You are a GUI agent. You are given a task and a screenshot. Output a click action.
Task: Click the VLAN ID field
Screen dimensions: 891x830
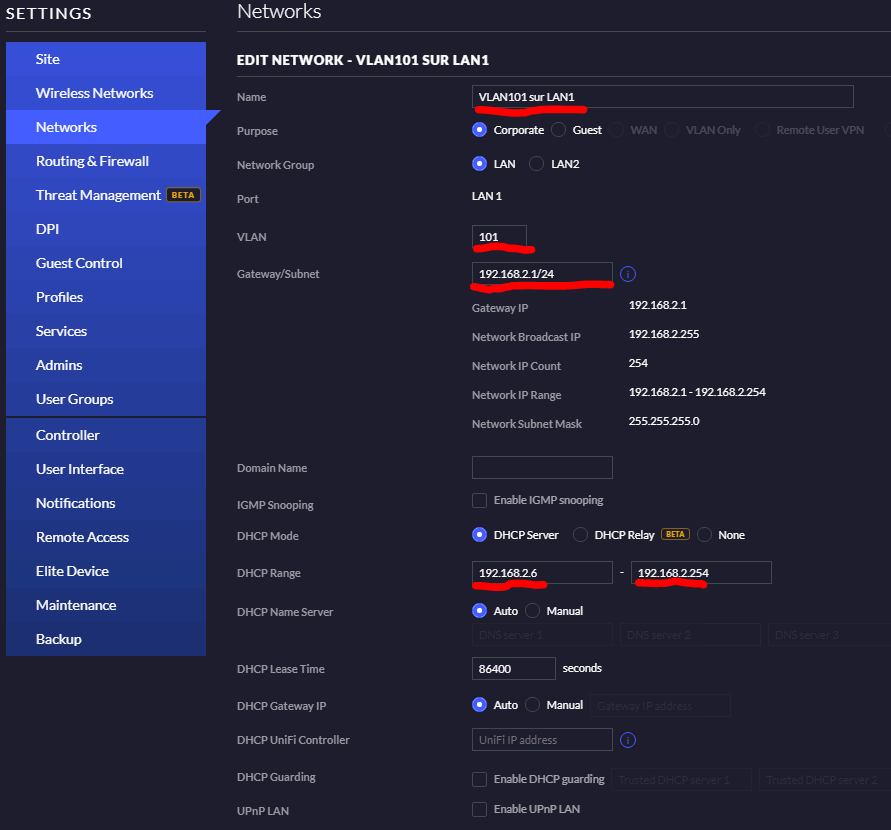[x=498, y=237]
